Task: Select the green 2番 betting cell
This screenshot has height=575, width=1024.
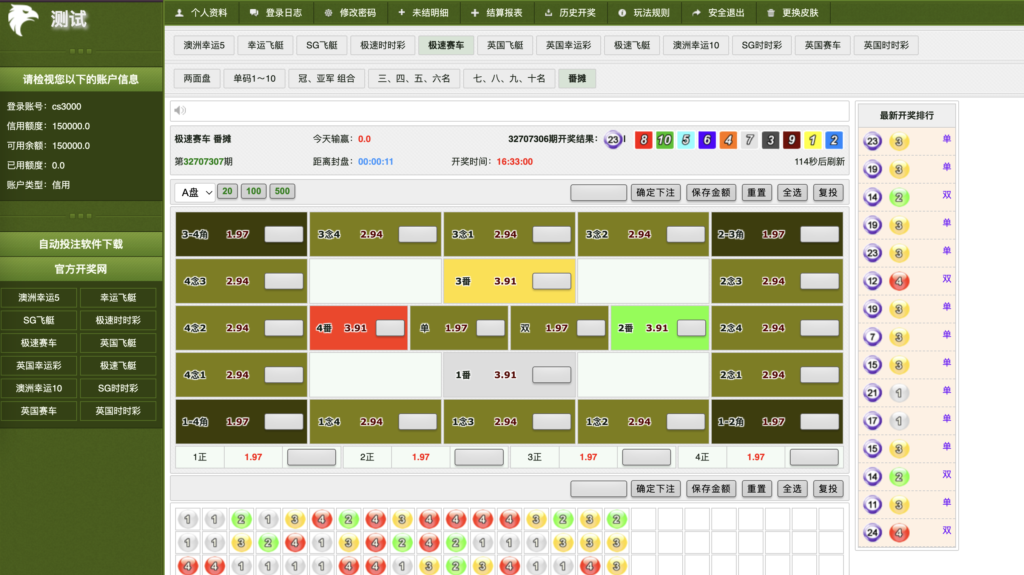Action: (x=640, y=328)
